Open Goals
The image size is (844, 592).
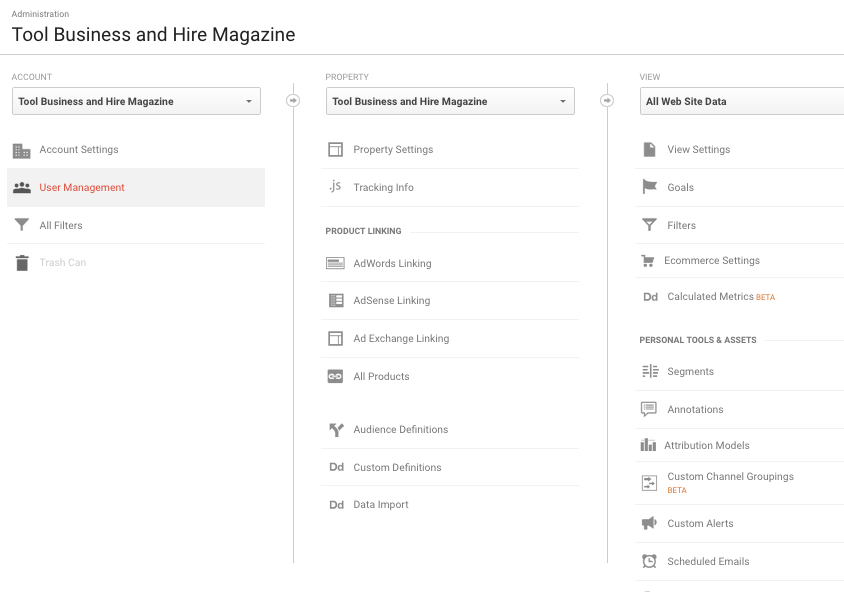680,187
